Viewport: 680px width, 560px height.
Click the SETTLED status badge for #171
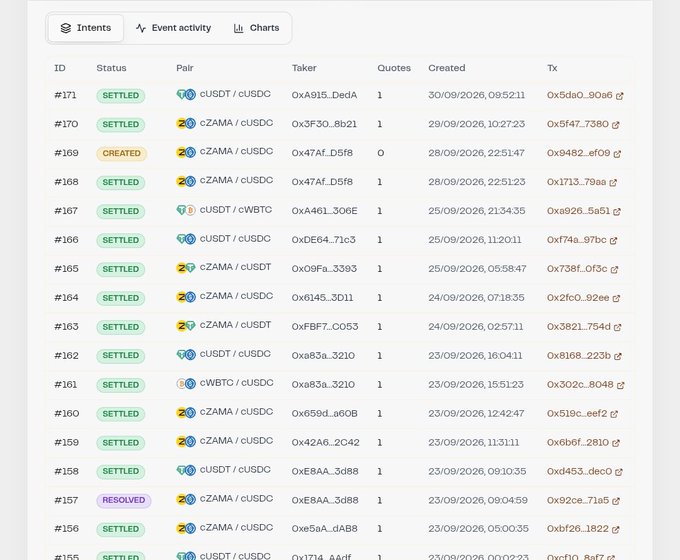(121, 95)
